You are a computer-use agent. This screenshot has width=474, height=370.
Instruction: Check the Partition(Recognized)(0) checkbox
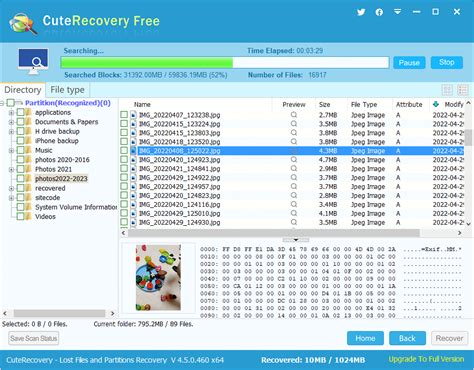[x=11, y=103]
